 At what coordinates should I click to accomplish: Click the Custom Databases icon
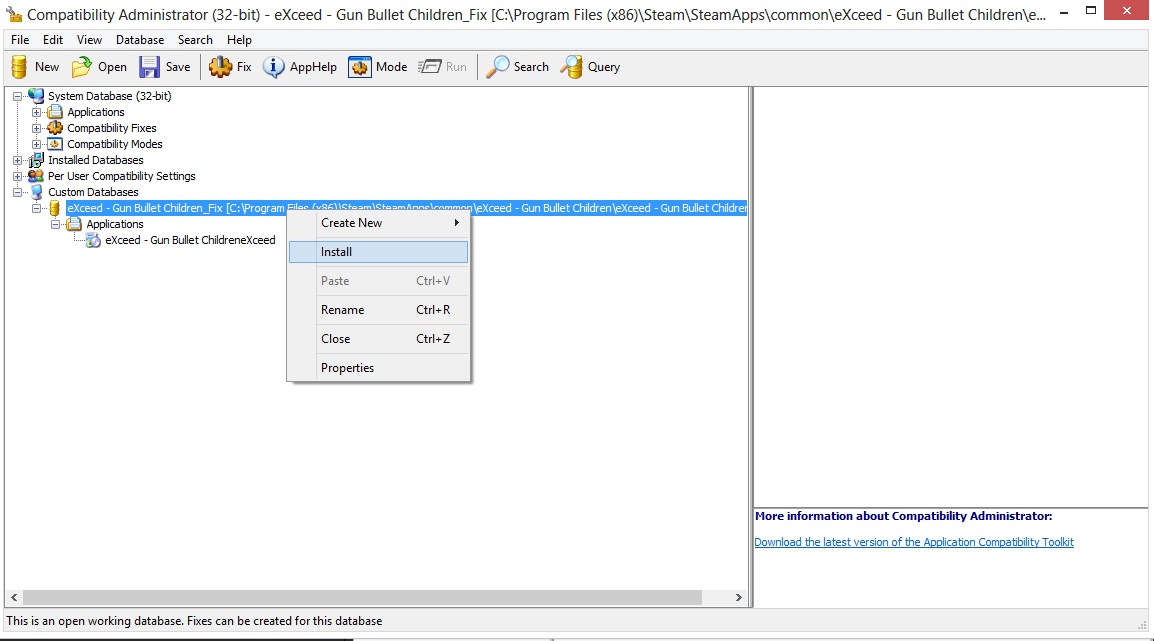(x=36, y=192)
